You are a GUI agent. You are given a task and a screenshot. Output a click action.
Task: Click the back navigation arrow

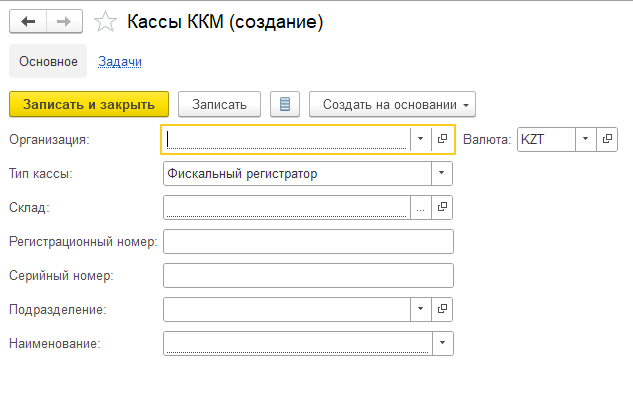[x=28, y=21]
